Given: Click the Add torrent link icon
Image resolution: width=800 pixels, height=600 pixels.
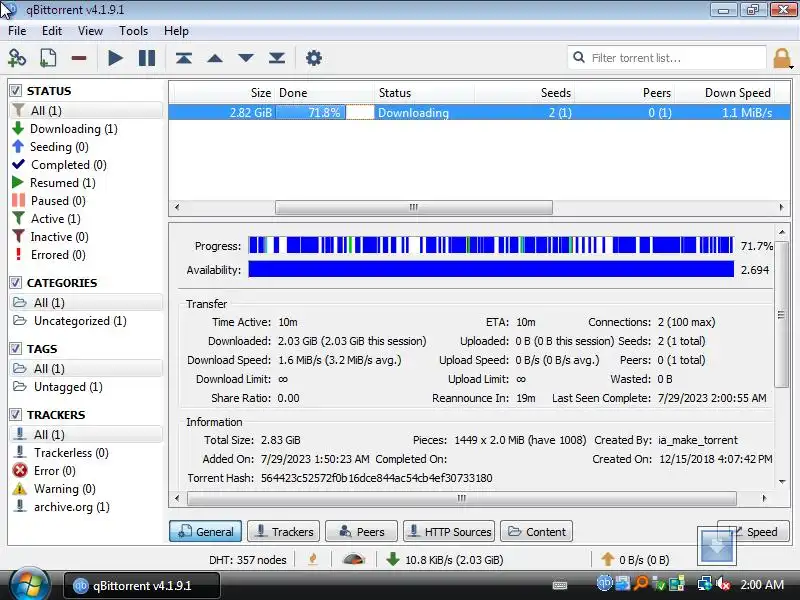Looking at the screenshot, I should [17, 58].
